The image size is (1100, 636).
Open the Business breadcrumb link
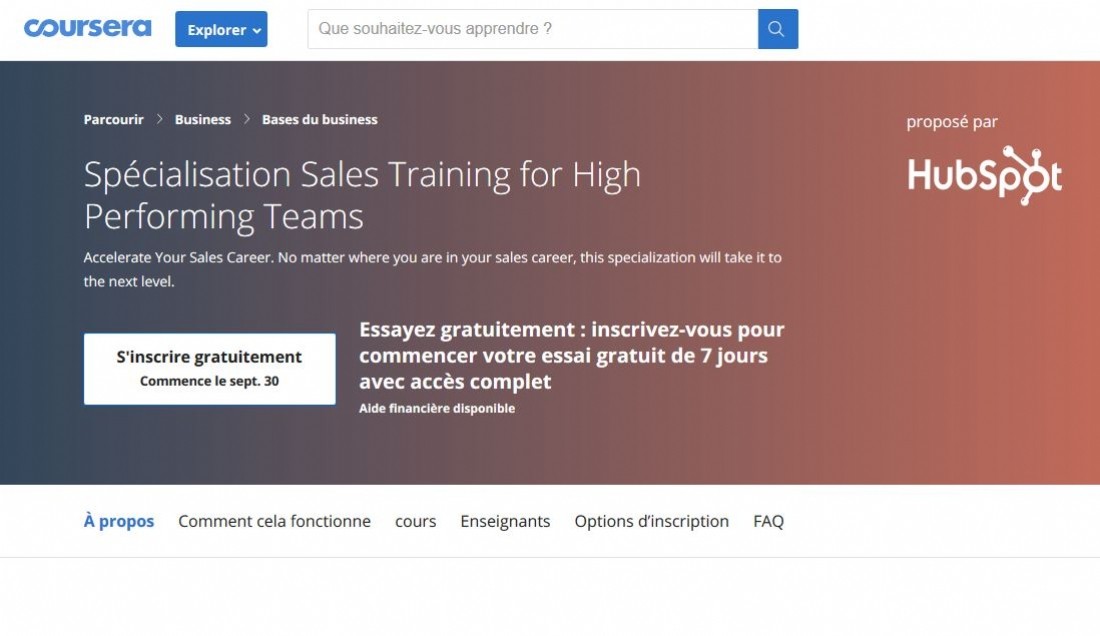coord(203,119)
